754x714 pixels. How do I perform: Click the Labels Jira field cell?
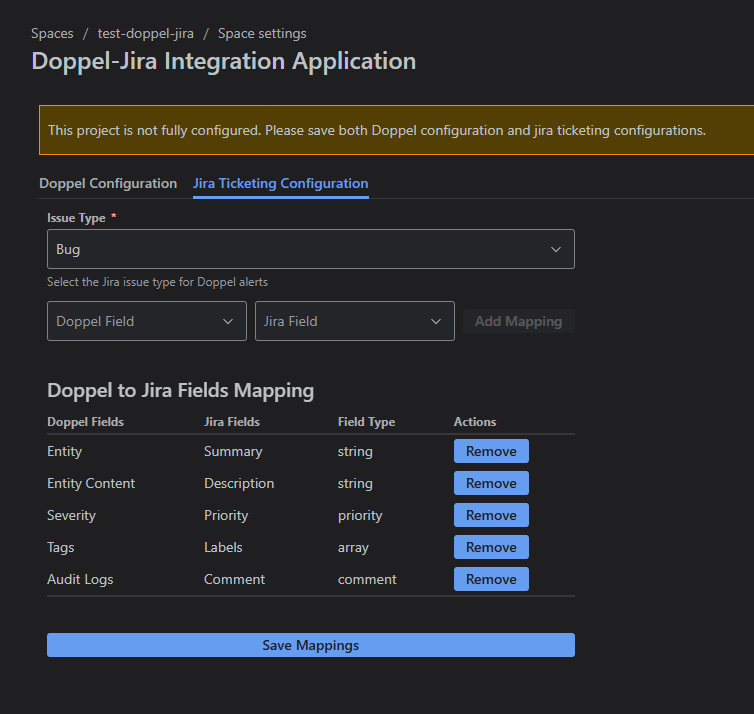pyautogui.click(x=223, y=547)
